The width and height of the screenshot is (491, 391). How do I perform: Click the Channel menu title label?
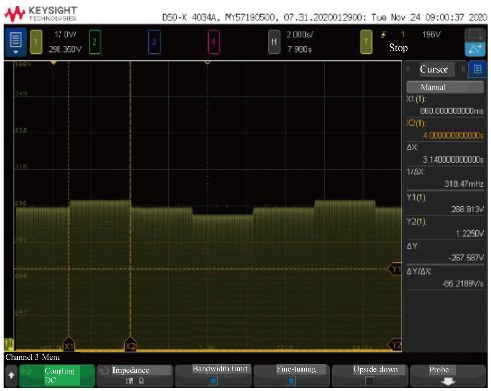coord(32,357)
